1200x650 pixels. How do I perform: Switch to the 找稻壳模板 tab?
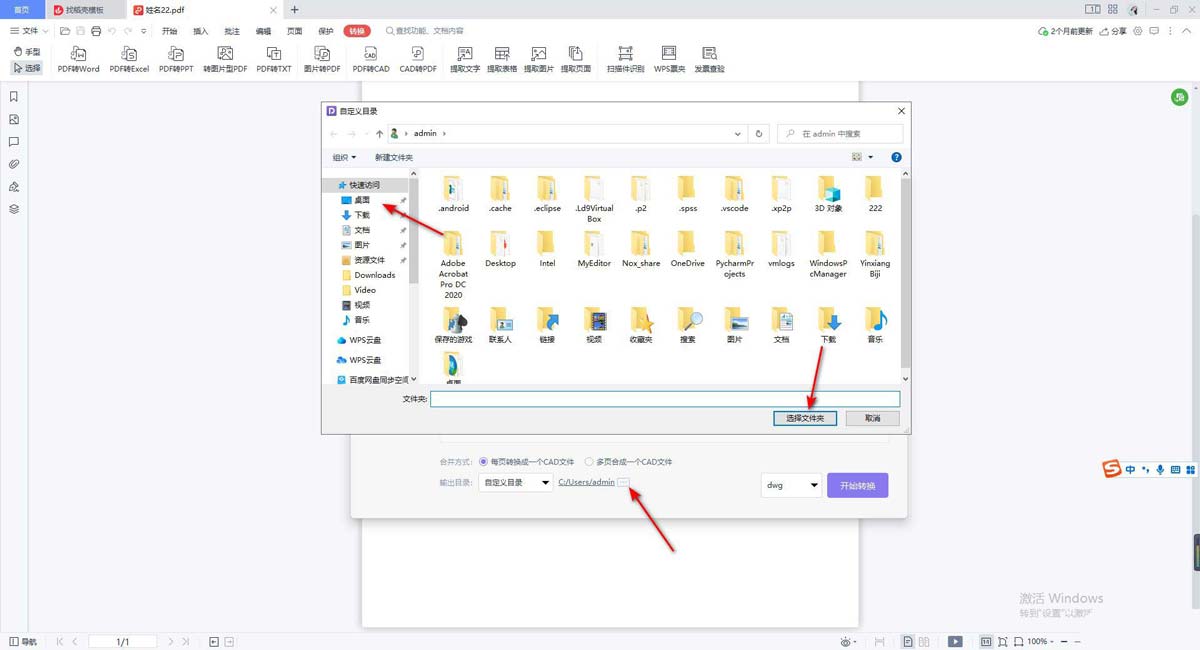click(x=84, y=9)
